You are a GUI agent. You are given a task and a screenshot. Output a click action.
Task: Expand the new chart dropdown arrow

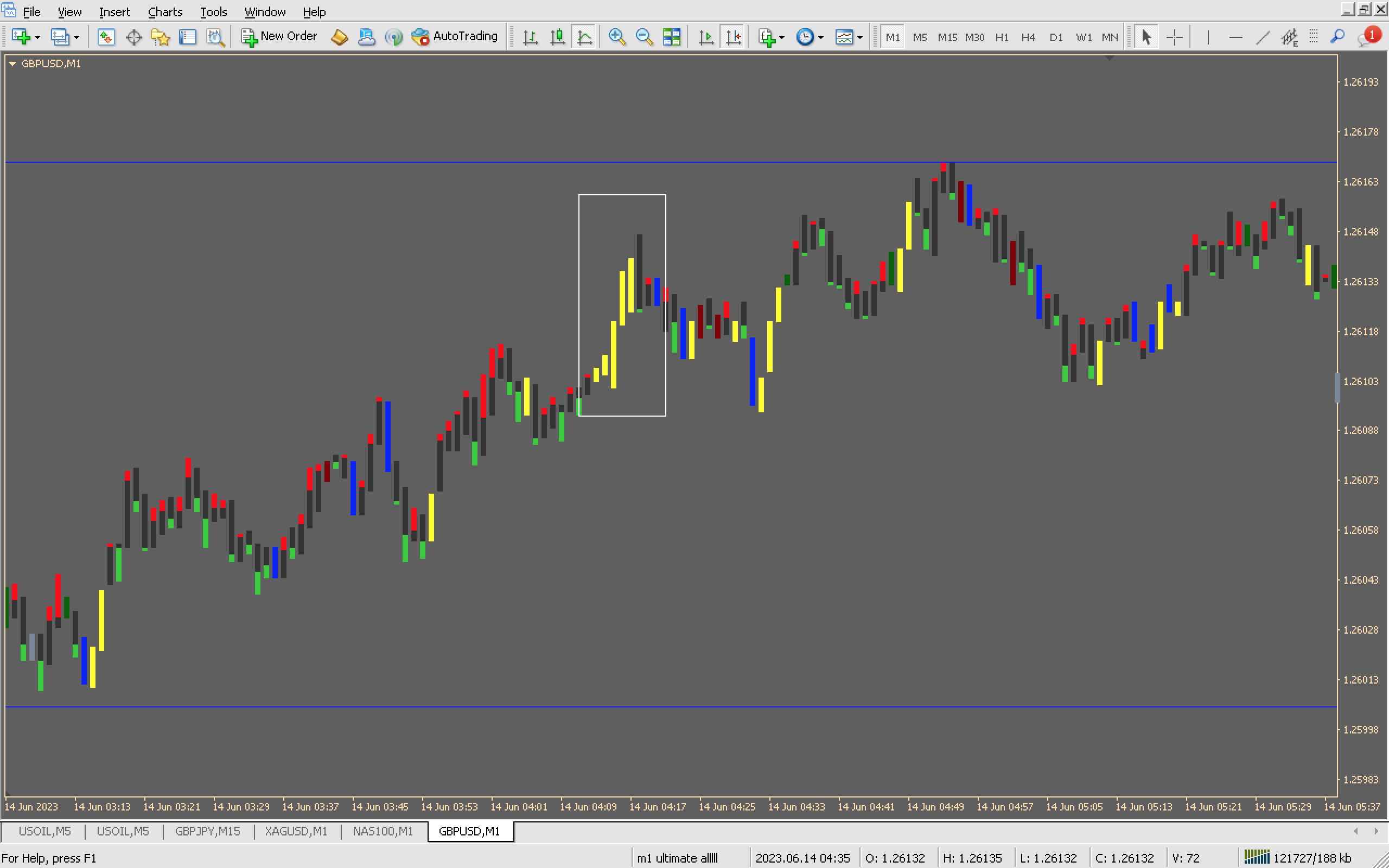(x=38, y=37)
